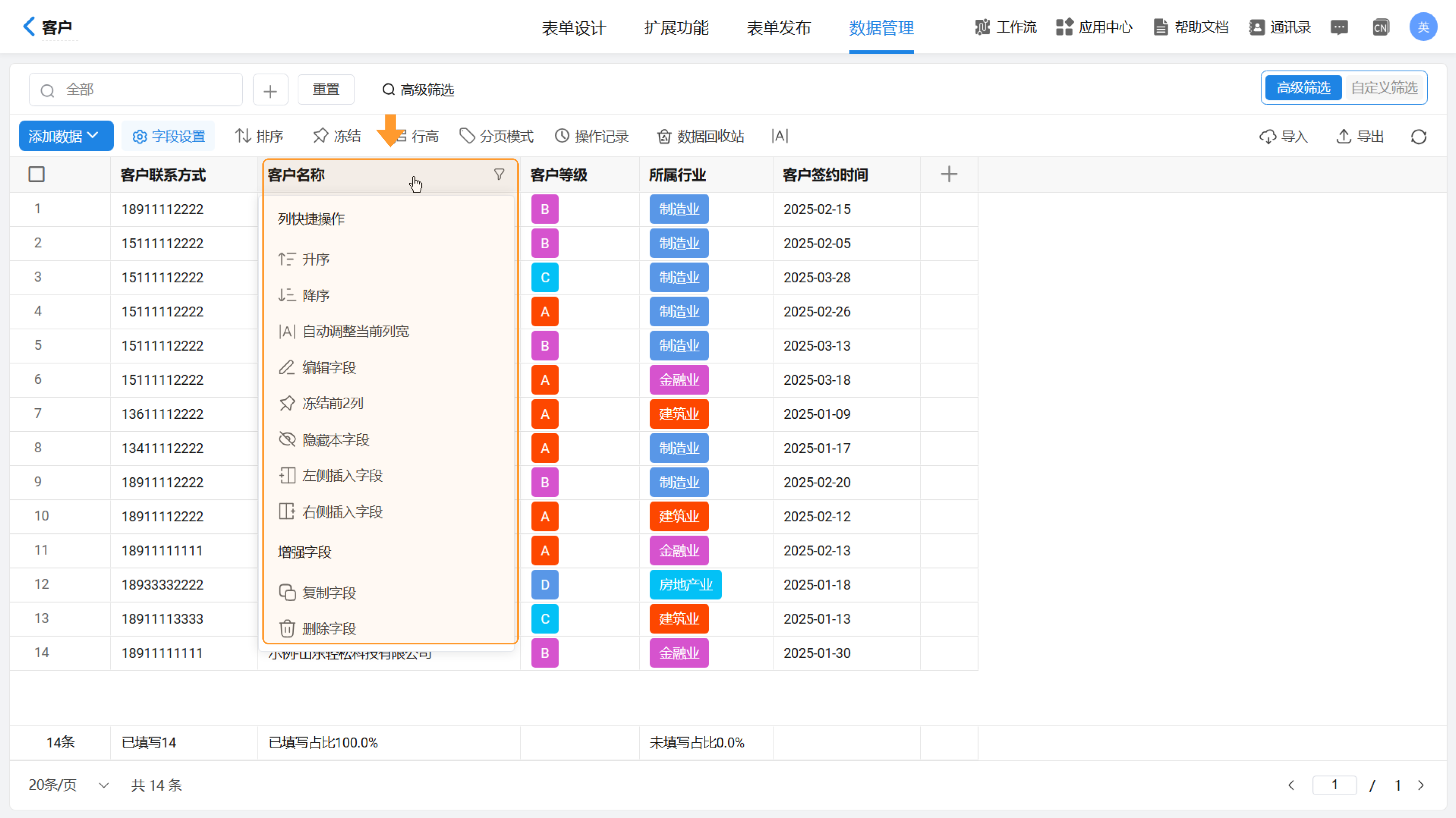Viewport: 1456px width, 818px height.
Task: Go to next page arrow
Action: pyautogui.click(x=1420, y=785)
